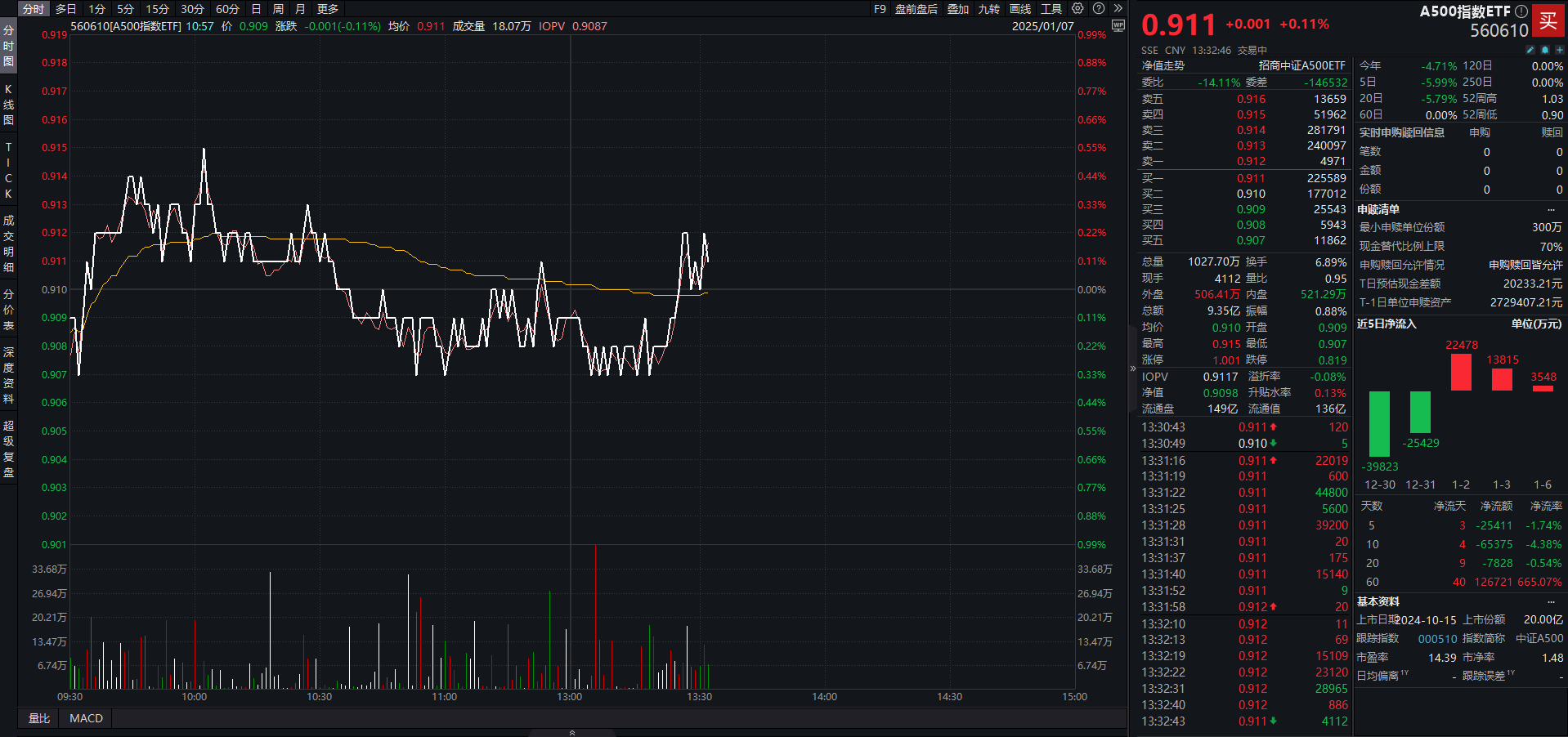
Task: Collapse the right panel with the » arrow
Action: point(1118,8)
